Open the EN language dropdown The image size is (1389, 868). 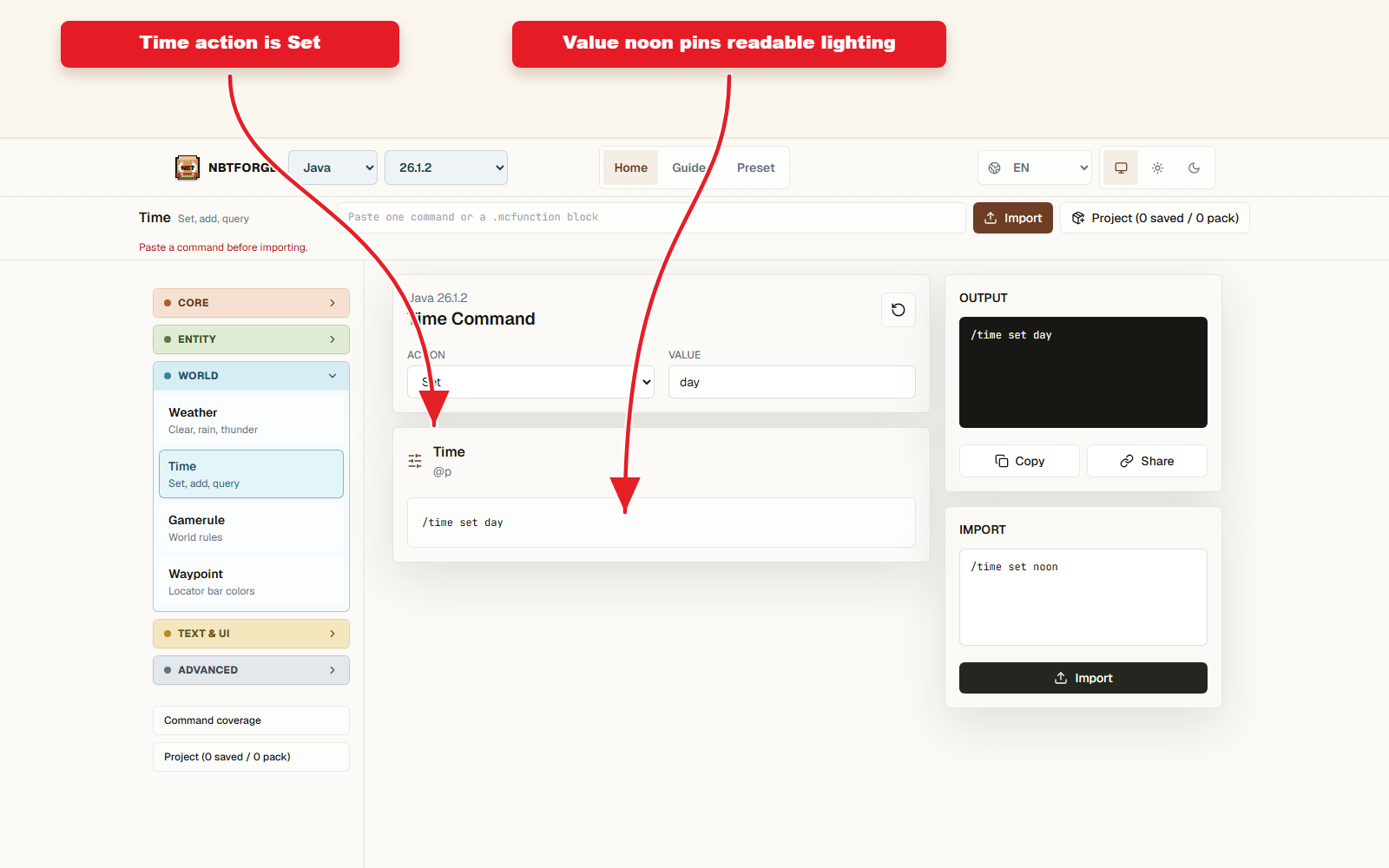coord(1035,168)
